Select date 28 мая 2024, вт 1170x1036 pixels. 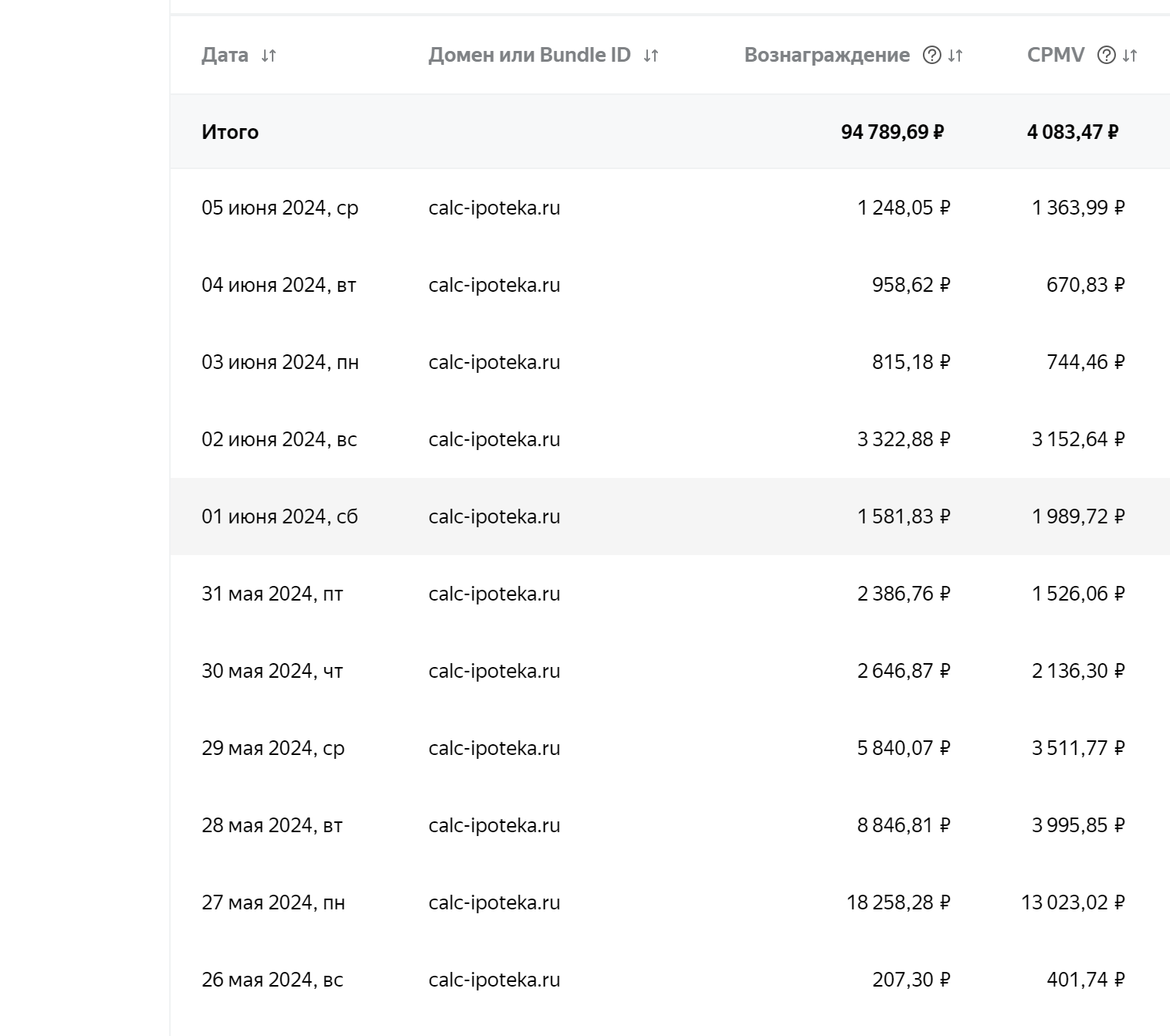click(272, 825)
